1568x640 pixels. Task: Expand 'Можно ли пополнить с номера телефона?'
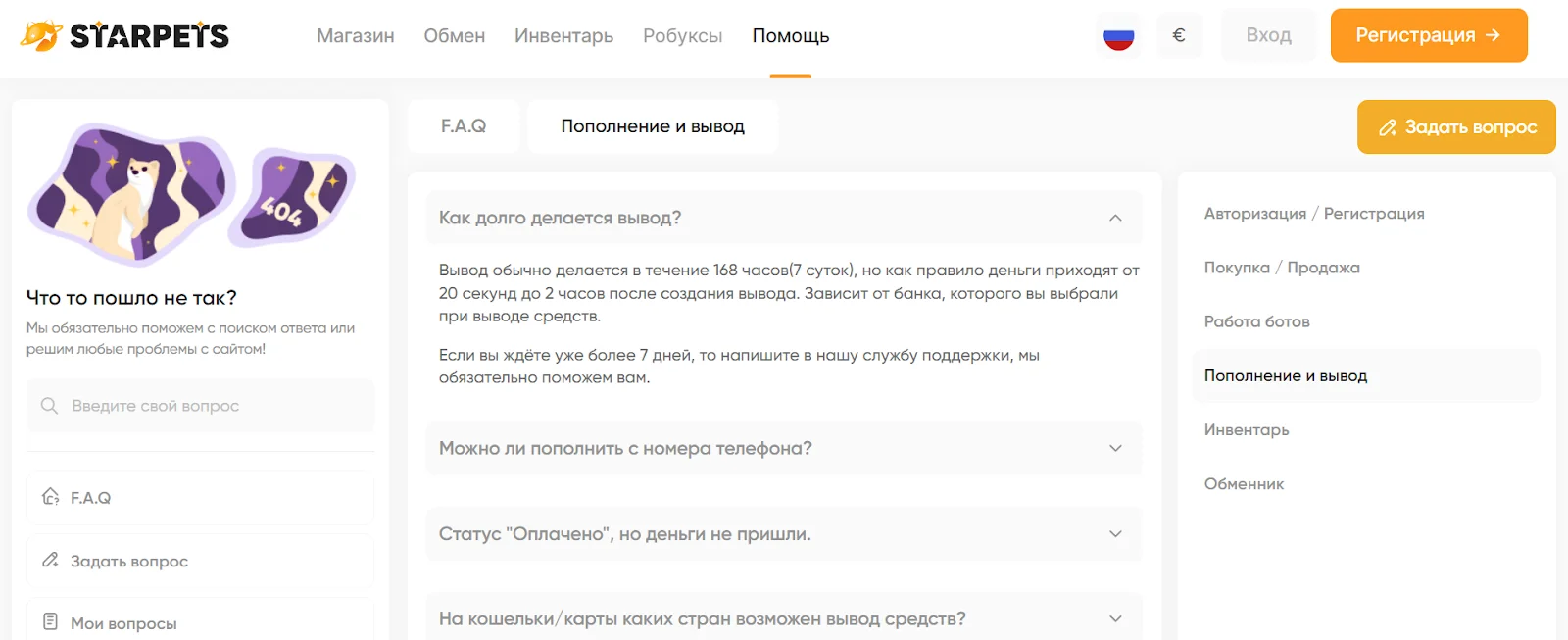coord(784,448)
